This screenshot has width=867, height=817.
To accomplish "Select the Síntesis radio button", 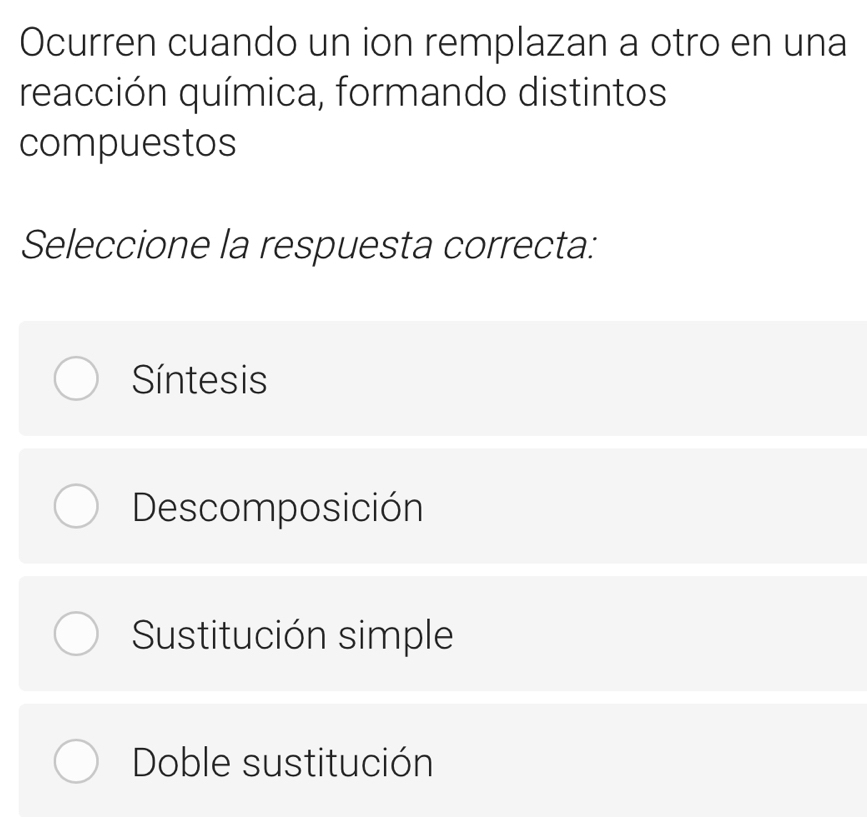I will click(76, 379).
